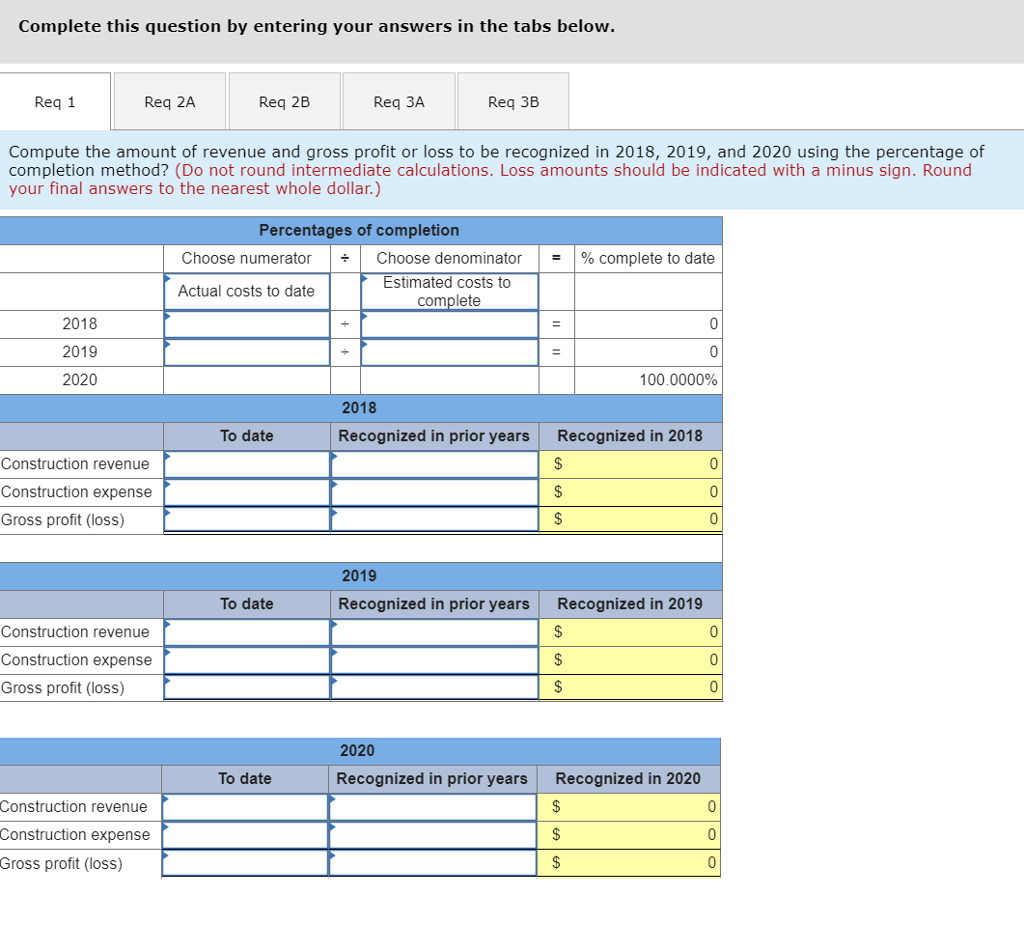Click Recognized in 2020 Construction revenue result
Screen dimensions: 1024x925
[x=629, y=807]
